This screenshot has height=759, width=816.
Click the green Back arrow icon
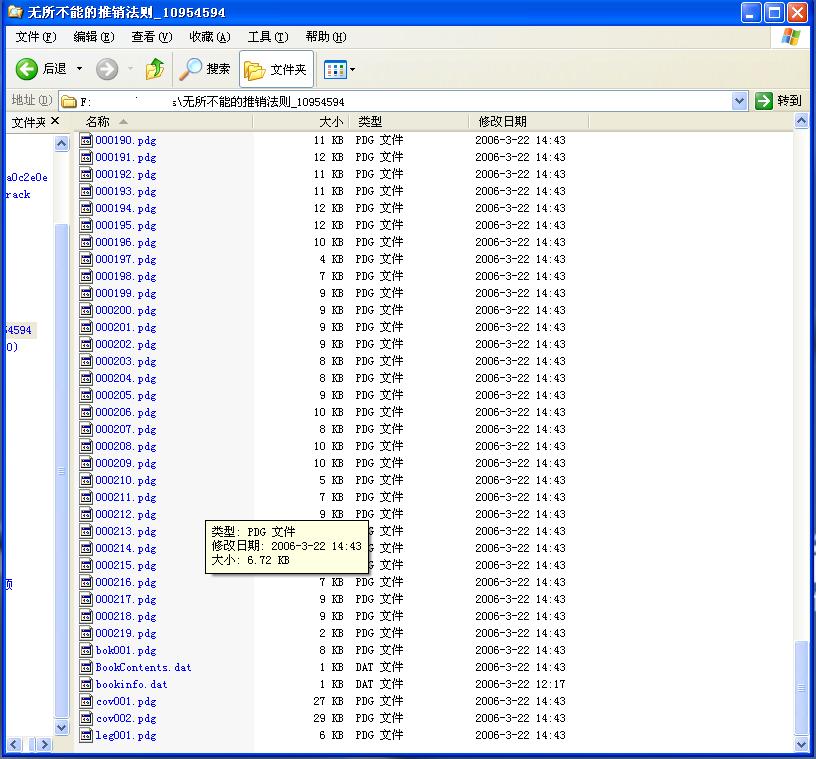point(27,69)
